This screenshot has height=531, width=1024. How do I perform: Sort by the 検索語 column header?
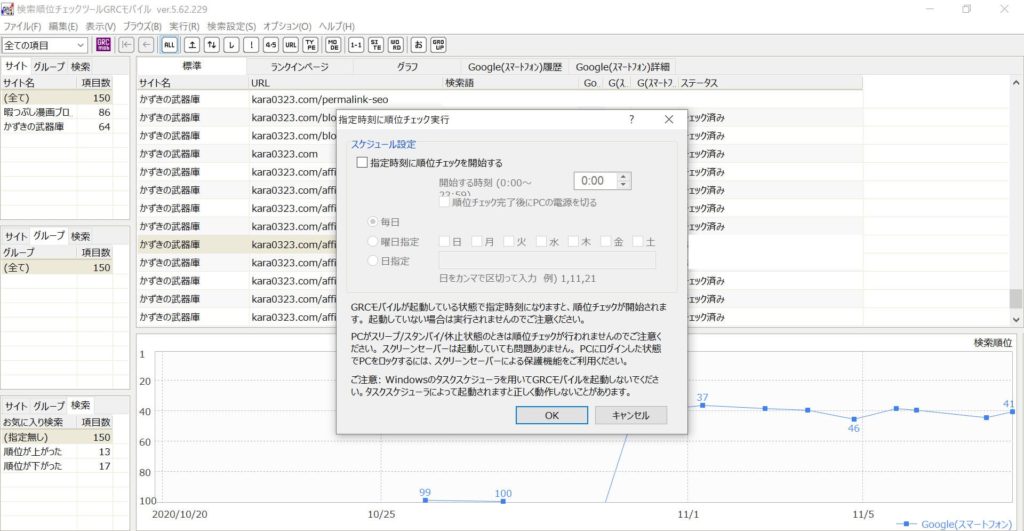511,83
